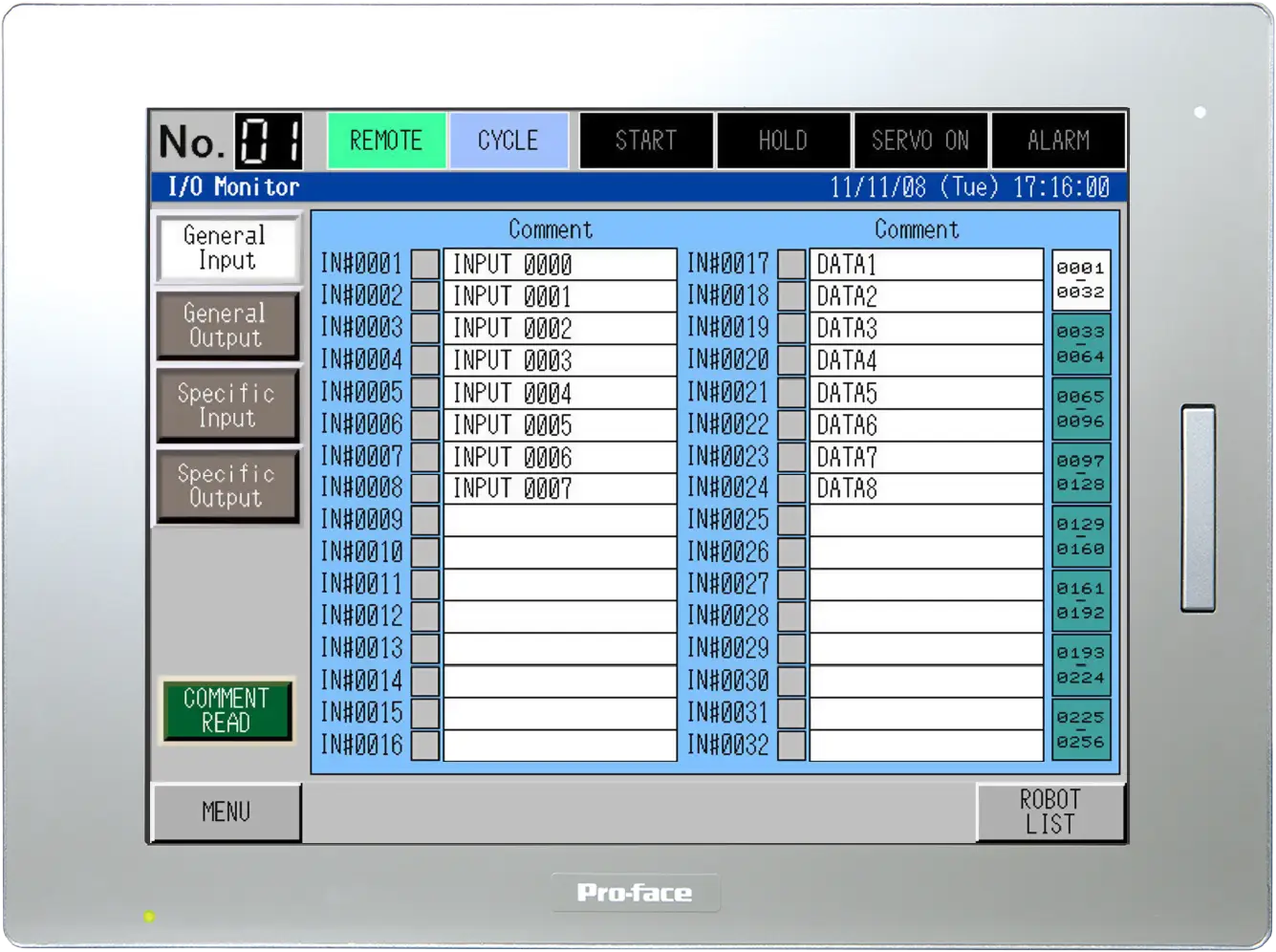Switch to the General Input tab

pos(227,249)
